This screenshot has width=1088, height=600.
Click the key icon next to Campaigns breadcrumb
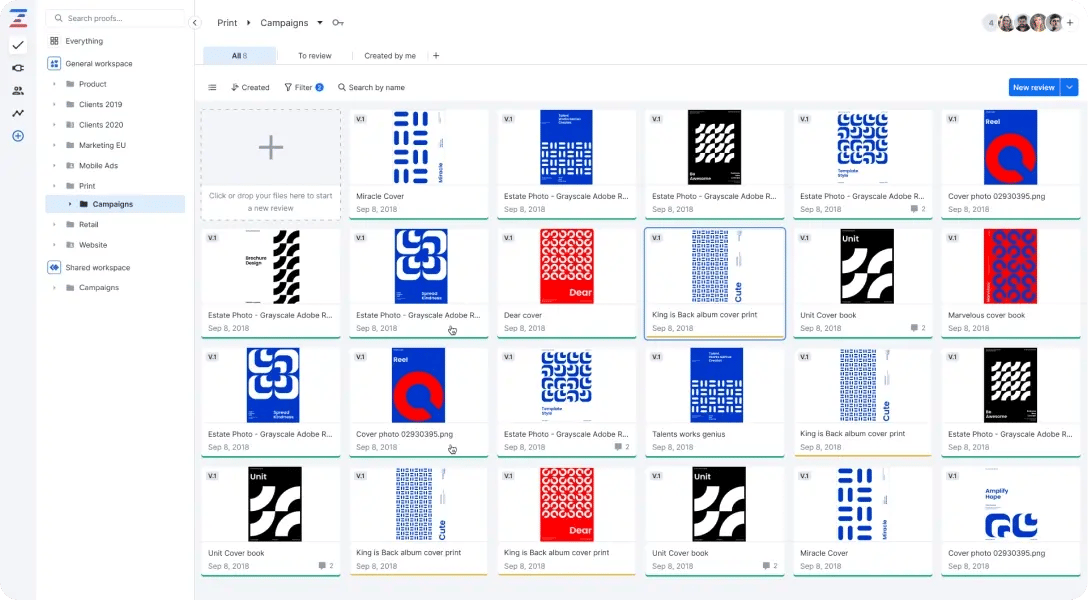pos(338,21)
